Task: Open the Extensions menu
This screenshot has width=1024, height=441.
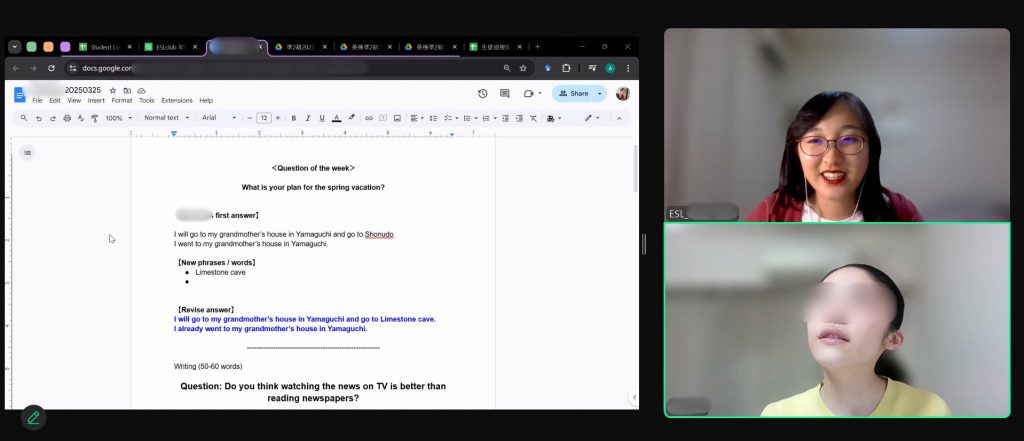Action: (177, 101)
